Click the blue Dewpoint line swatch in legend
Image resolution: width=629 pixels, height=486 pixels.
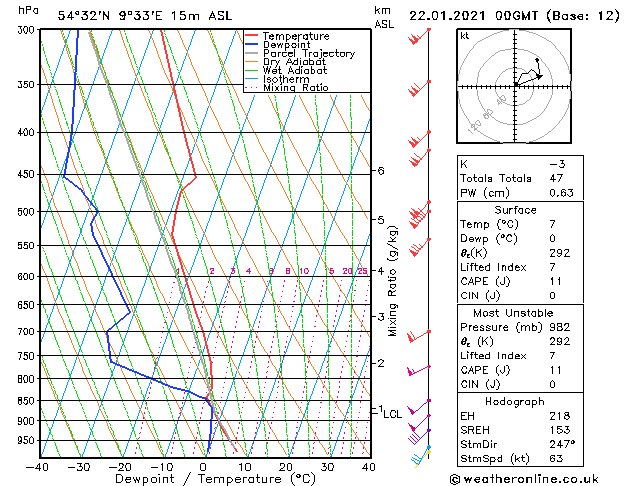click(x=251, y=44)
